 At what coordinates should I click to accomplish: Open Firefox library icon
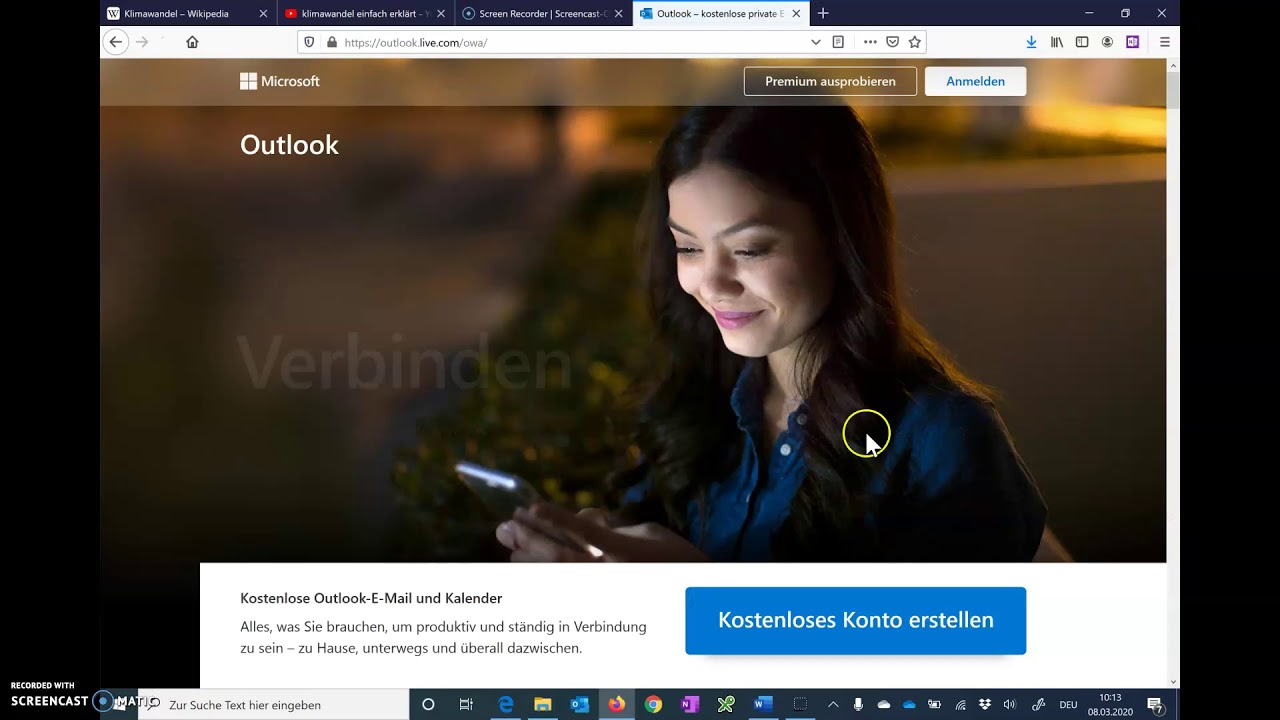[x=1057, y=42]
